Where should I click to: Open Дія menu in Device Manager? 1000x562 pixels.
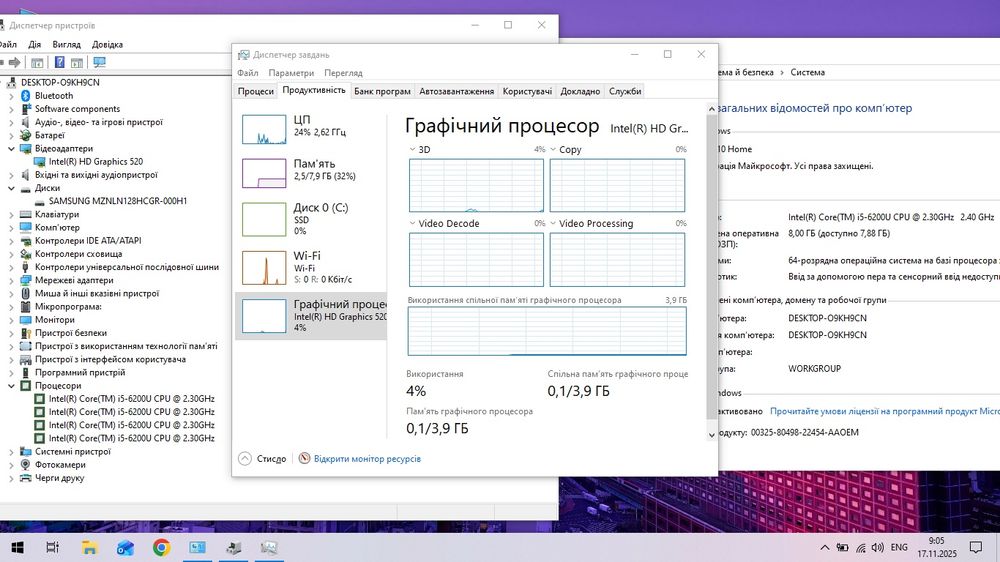tap(34, 45)
